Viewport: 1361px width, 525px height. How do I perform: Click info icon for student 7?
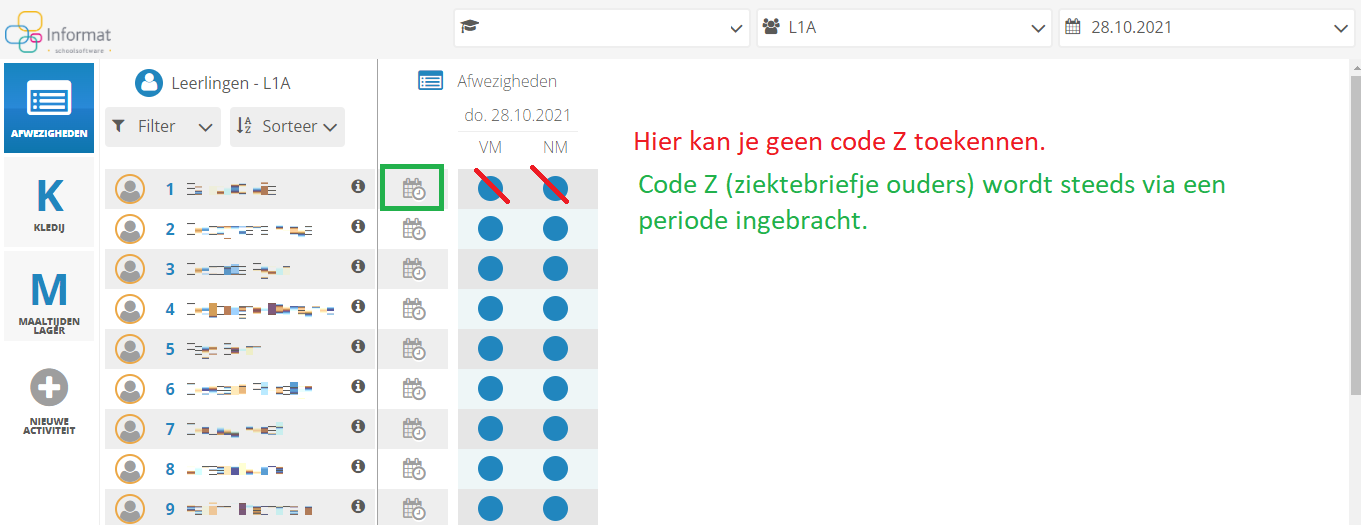click(358, 427)
